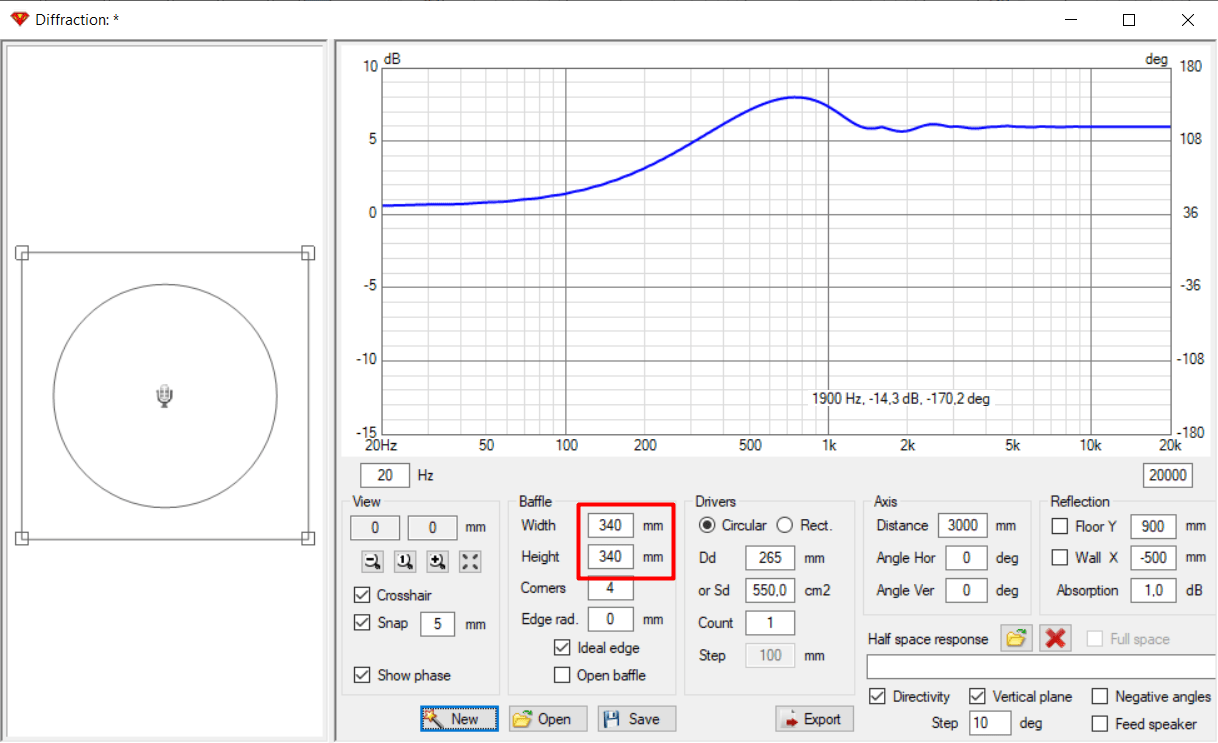Click the directivity Step degrees field

tap(990, 723)
